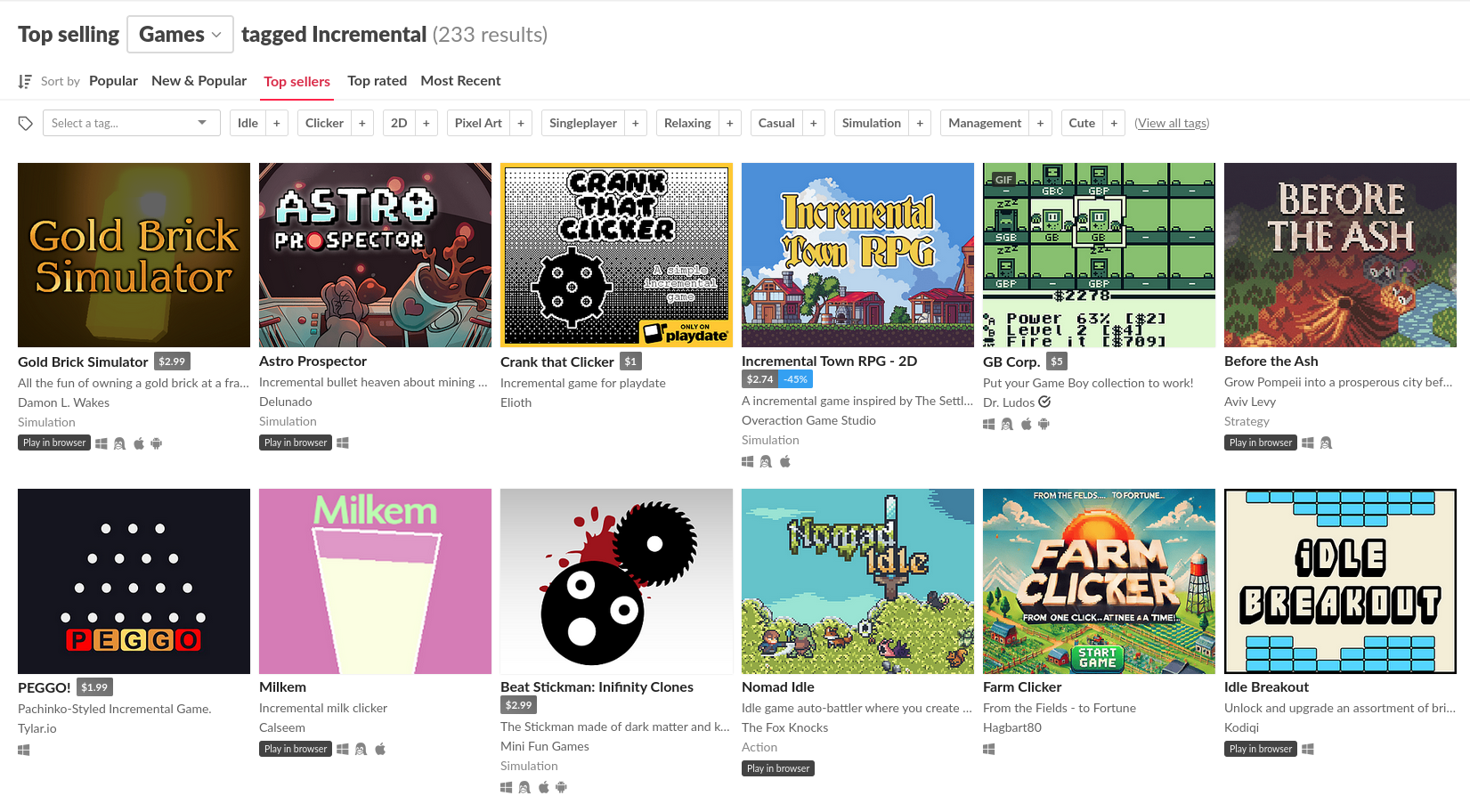Viewport: 1470px width, 812px height.
Task: Click the Linux icon under Before the Ash
Action: [x=1326, y=443]
